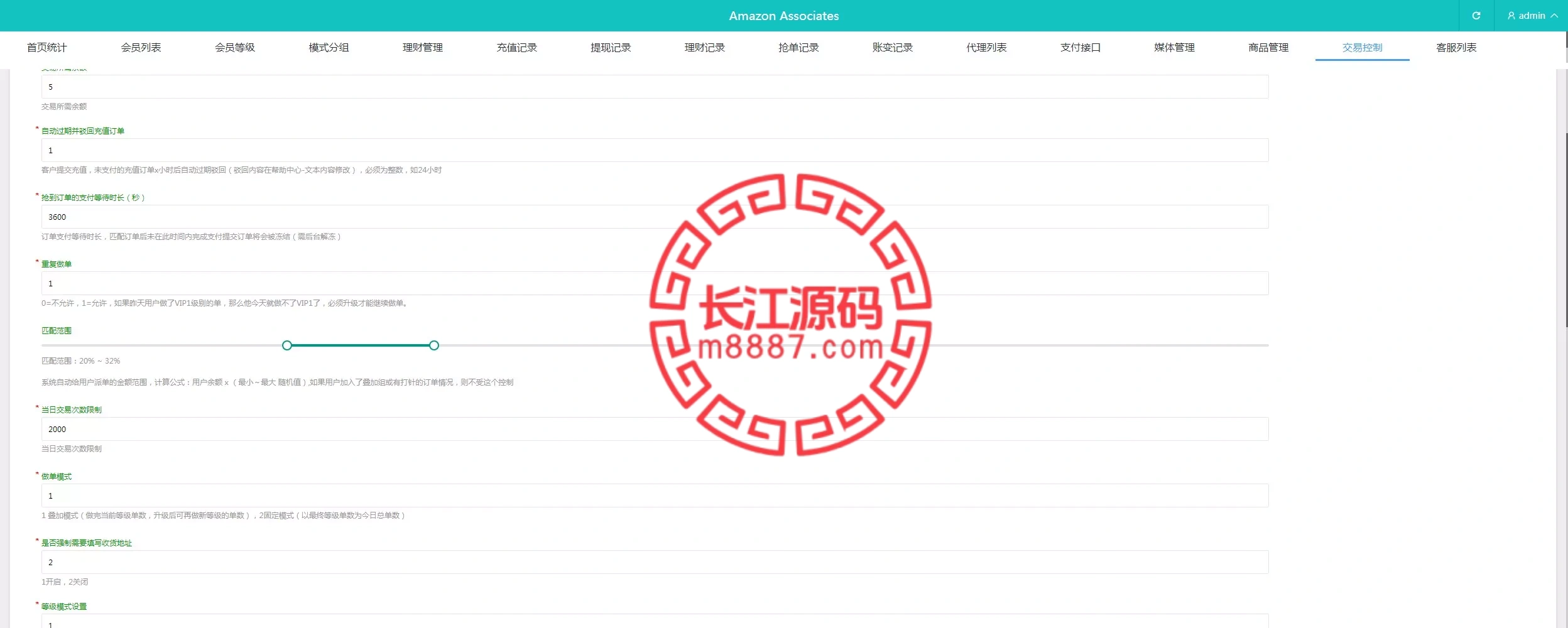1568x628 pixels.
Task: Click the 抢到订单的支付等待时长（秒） label
Action: (x=93, y=198)
